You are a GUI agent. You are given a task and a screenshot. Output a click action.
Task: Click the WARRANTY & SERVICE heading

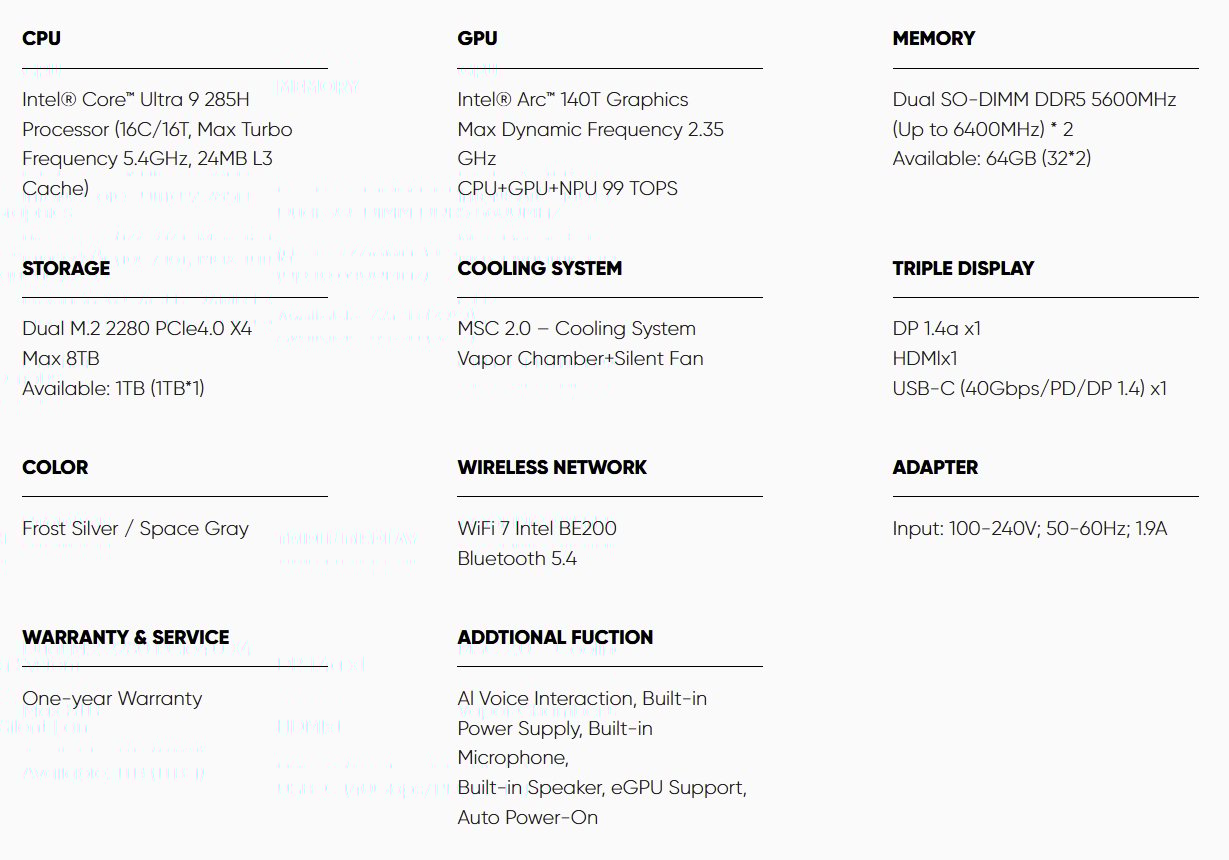(x=126, y=637)
